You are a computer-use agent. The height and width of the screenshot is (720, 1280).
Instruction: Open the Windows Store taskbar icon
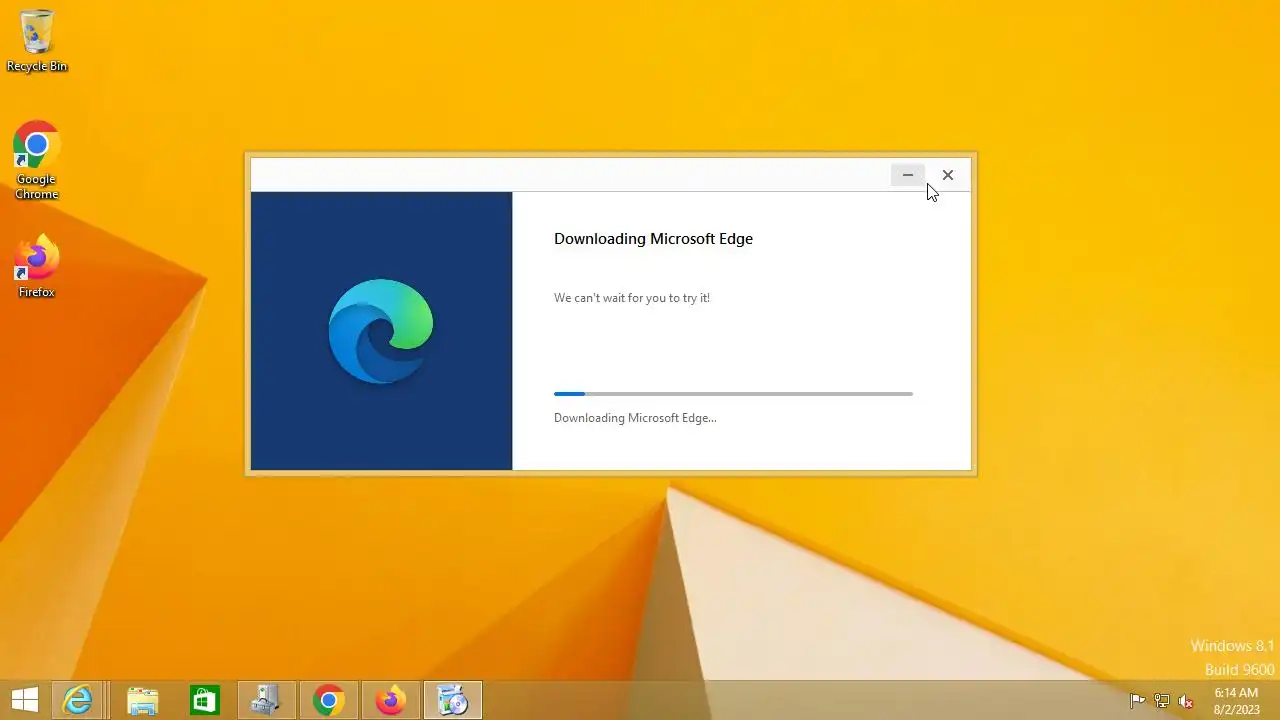(205, 700)
